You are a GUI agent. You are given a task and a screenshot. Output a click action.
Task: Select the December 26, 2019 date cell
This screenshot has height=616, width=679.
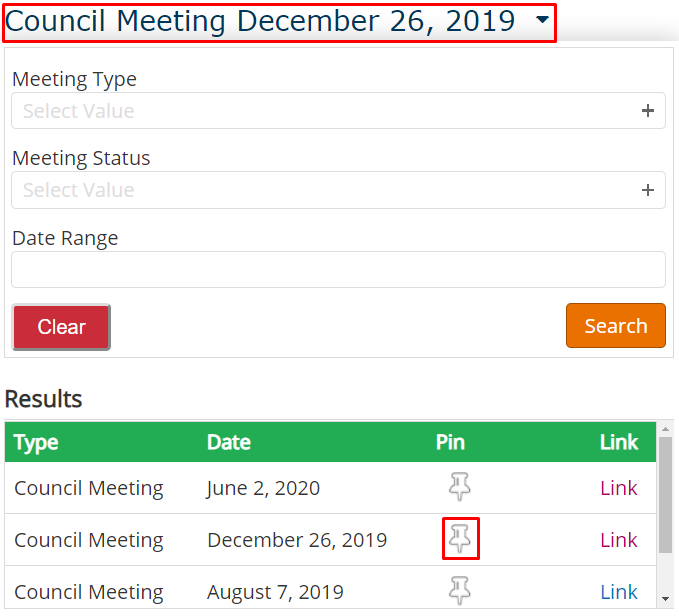pos(297,540)
